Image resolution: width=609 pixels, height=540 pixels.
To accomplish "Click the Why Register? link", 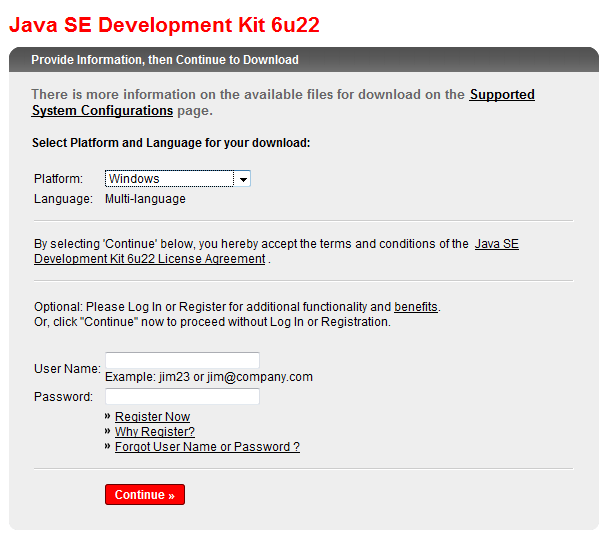I will click(154, 432).
